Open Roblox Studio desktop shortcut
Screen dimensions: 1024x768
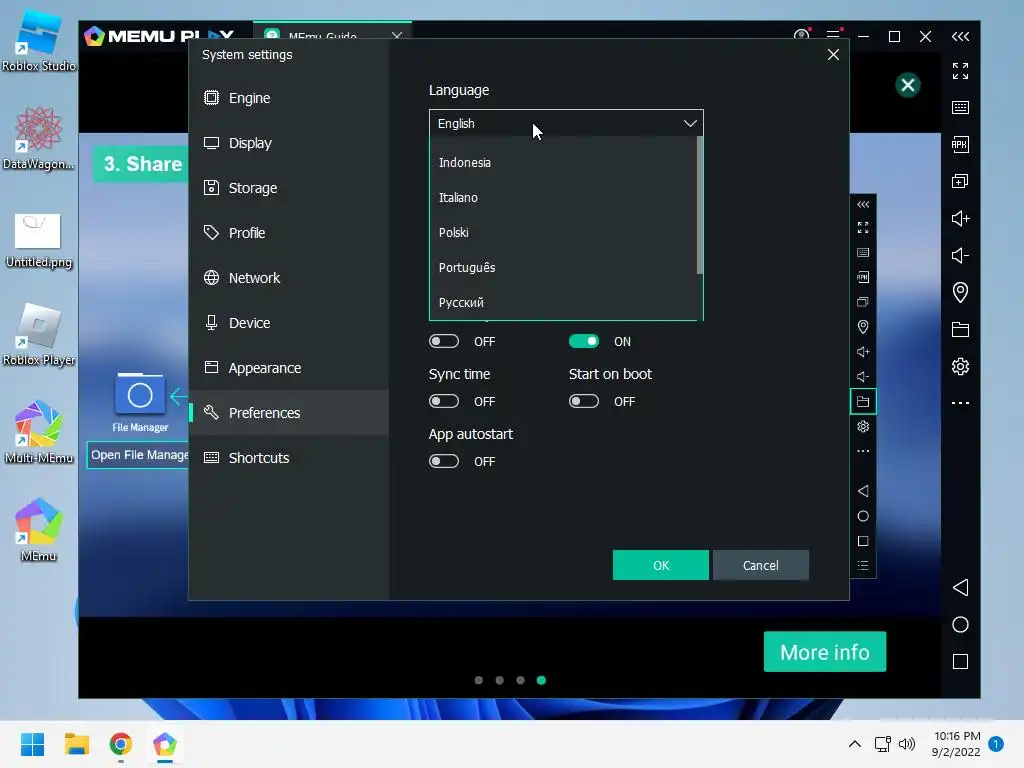[39, 40]
